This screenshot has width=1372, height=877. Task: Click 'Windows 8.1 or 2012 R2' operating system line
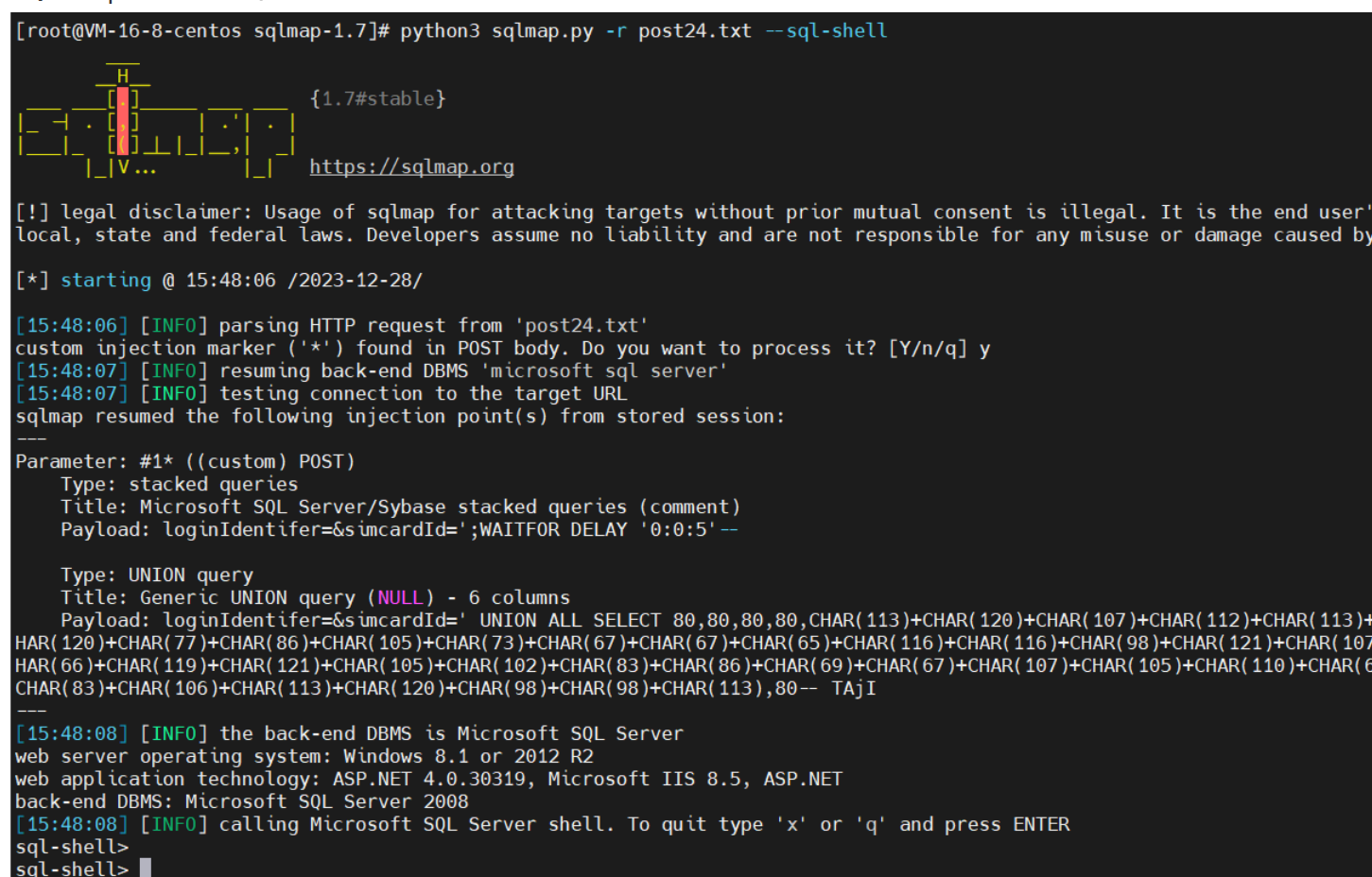click(x=304, y=757)
